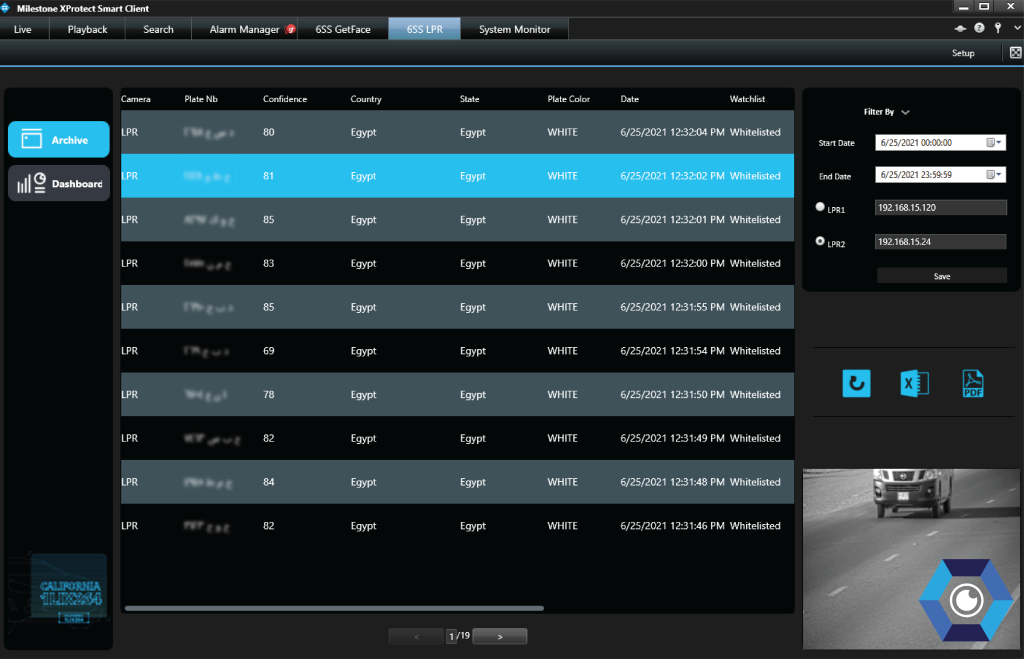Select the row with confidence 69
Viewport: 1024px width, 659px height.
457,351
